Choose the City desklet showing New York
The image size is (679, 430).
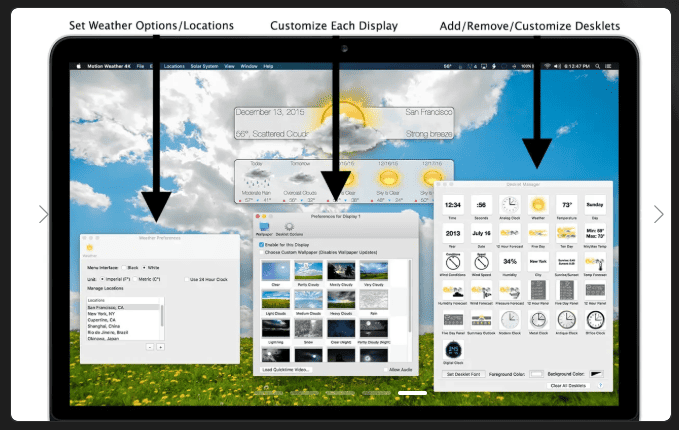pos(538,262)
